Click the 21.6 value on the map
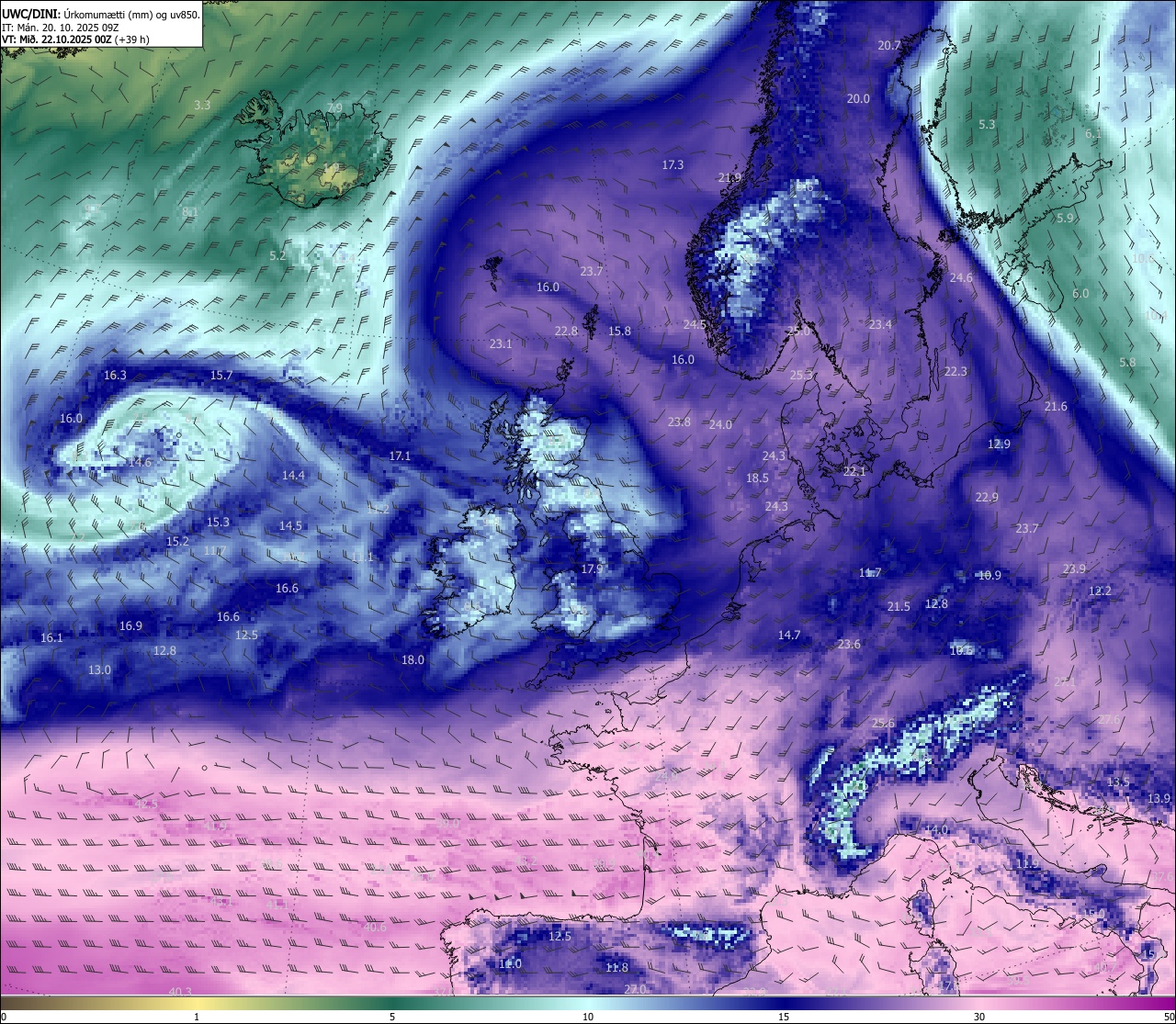Screen dimensions: 1176x1024 [x=1056, y=406]
